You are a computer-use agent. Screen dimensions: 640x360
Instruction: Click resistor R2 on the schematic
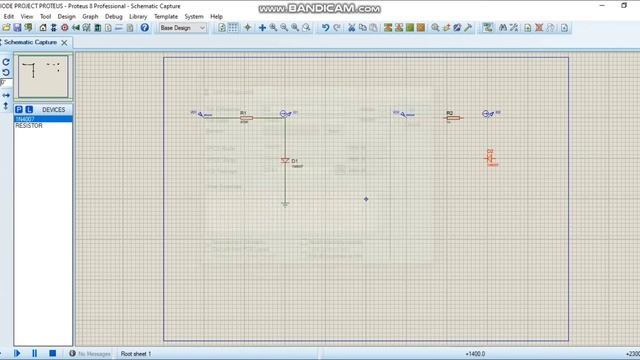(453, 118)
